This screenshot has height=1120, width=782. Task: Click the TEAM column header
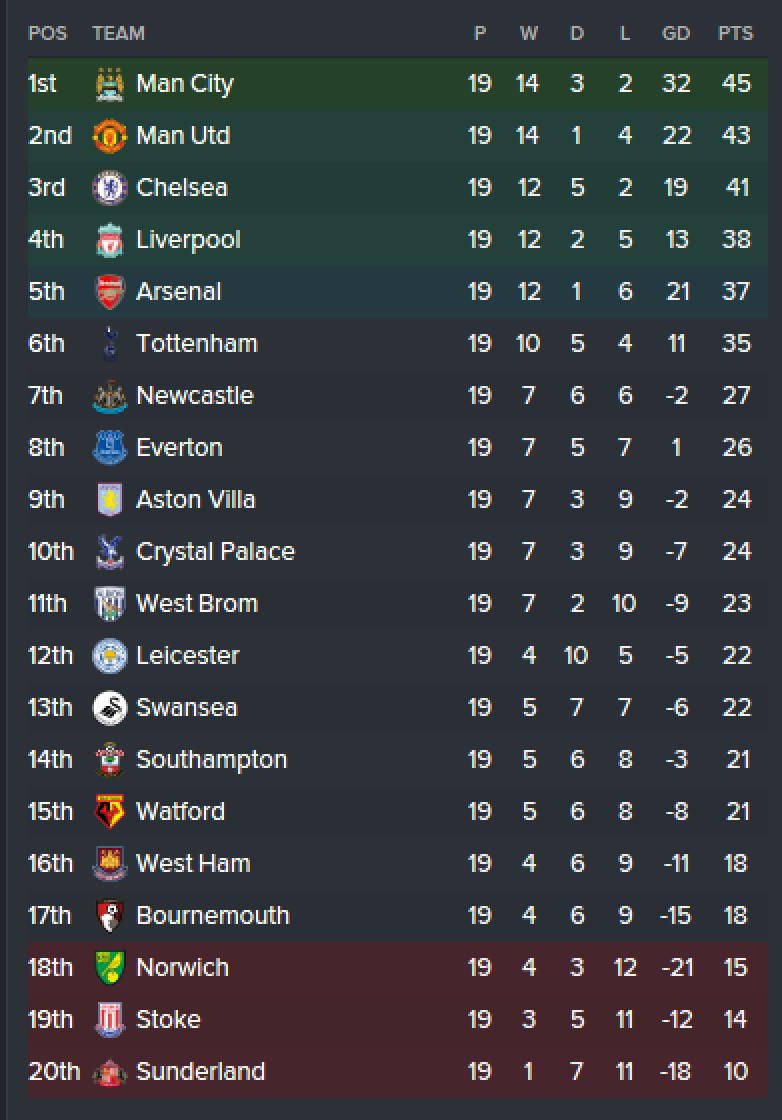click(x=119, y=34)
